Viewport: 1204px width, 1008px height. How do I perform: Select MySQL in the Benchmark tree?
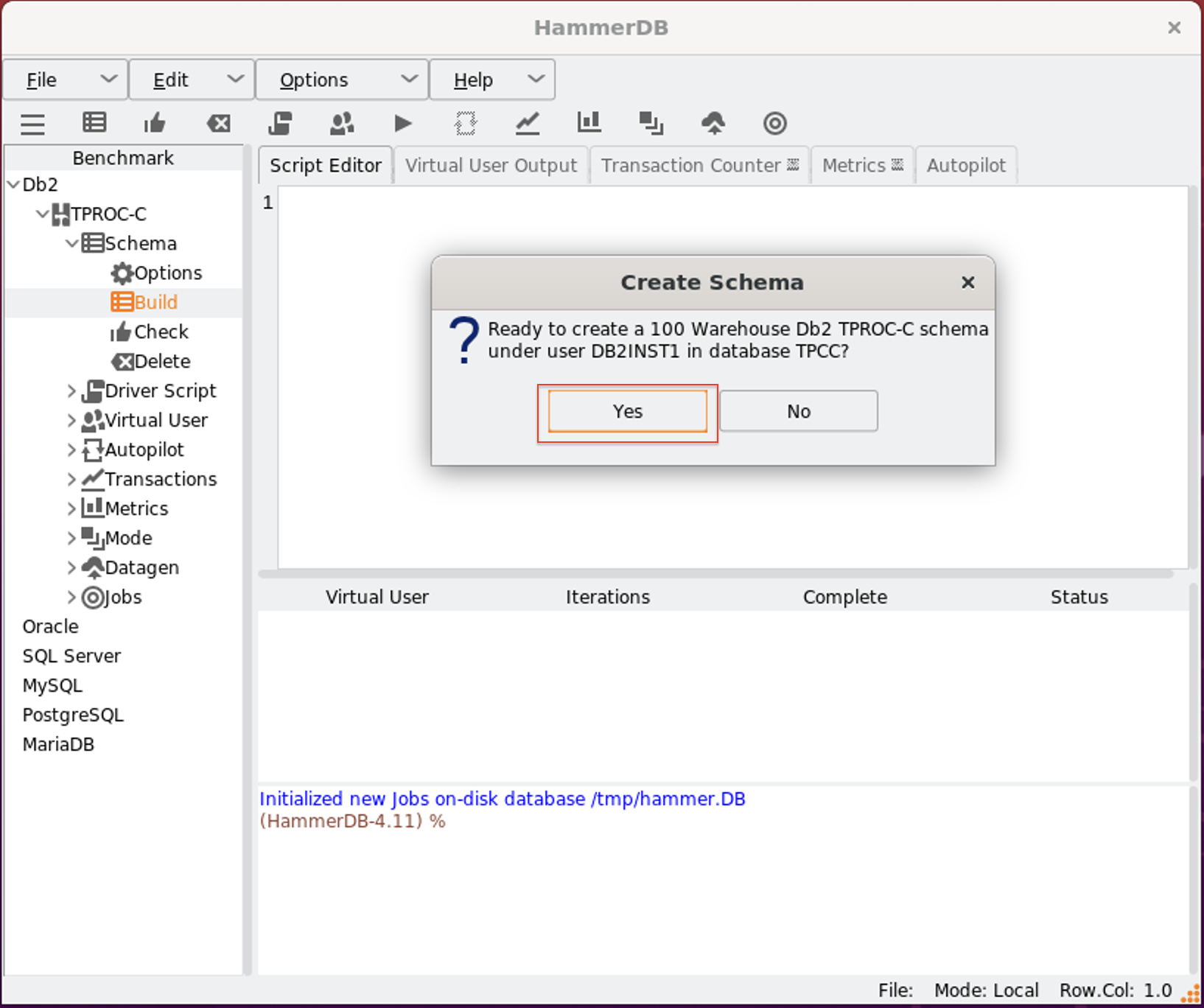tap(52, 685)
